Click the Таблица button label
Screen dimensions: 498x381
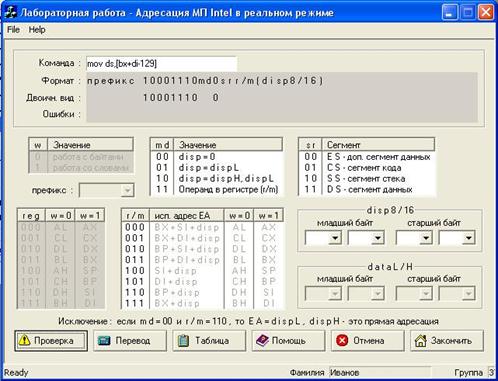pos(212,341)
